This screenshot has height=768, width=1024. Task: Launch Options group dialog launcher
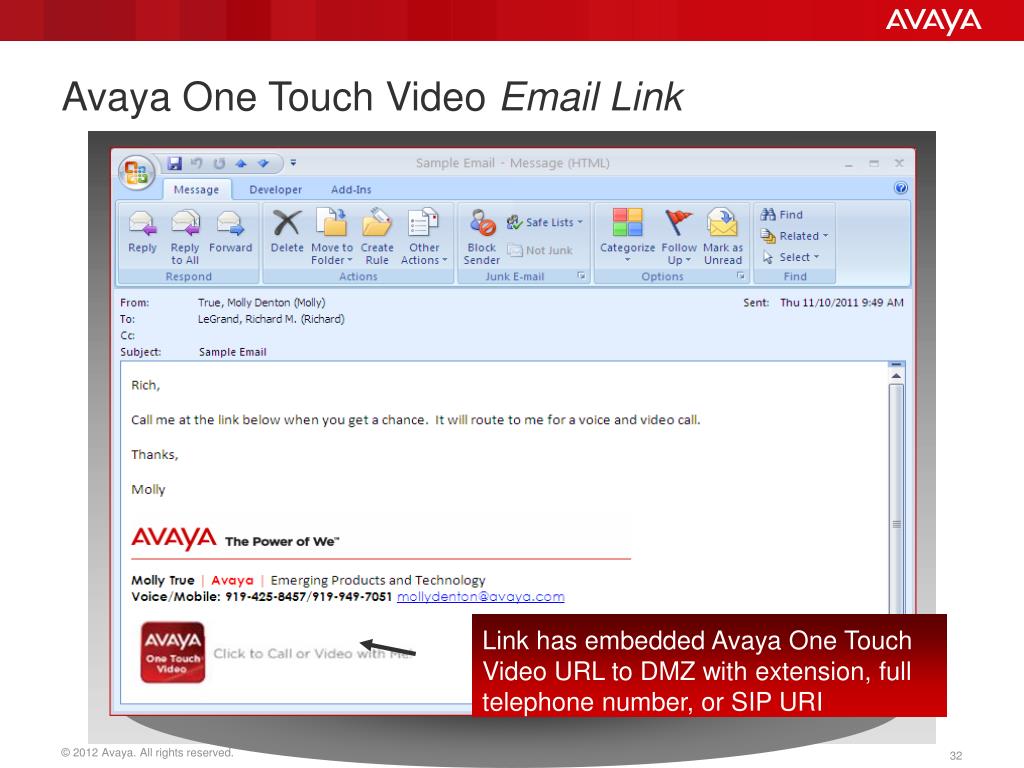pyautogui.click(x=741, y=276)
